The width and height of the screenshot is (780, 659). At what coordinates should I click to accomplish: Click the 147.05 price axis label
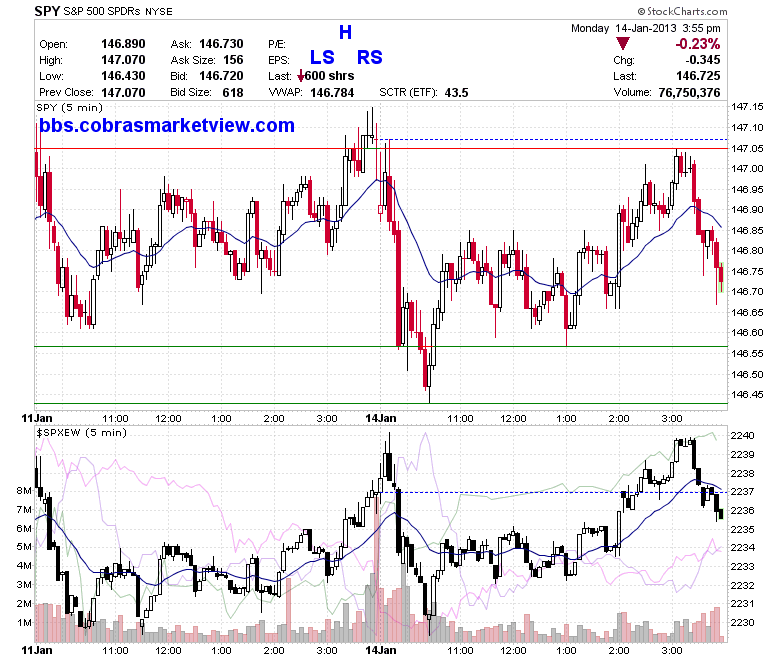tap(747, 148)
